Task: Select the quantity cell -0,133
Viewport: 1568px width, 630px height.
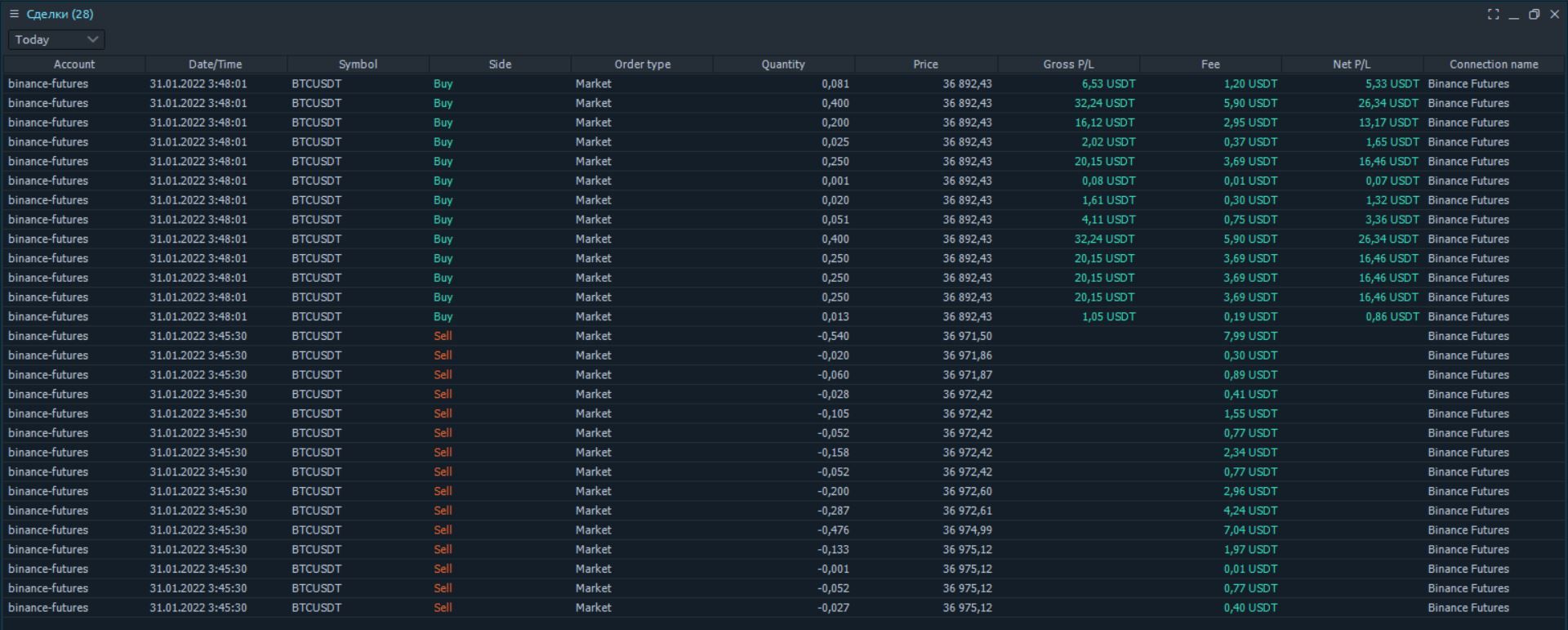Action: (x=833, y=549)
